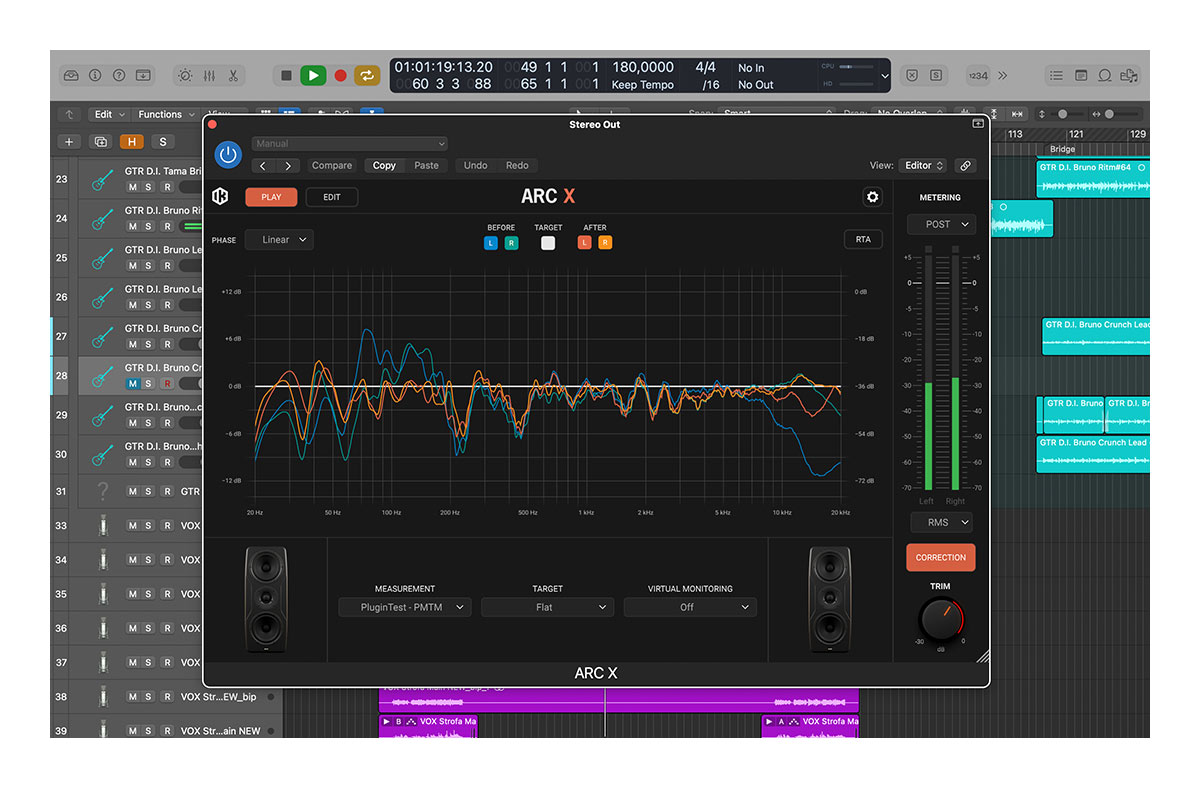
Task: Select the Bridge marker in the ruler
Action: coord(1062,149)
